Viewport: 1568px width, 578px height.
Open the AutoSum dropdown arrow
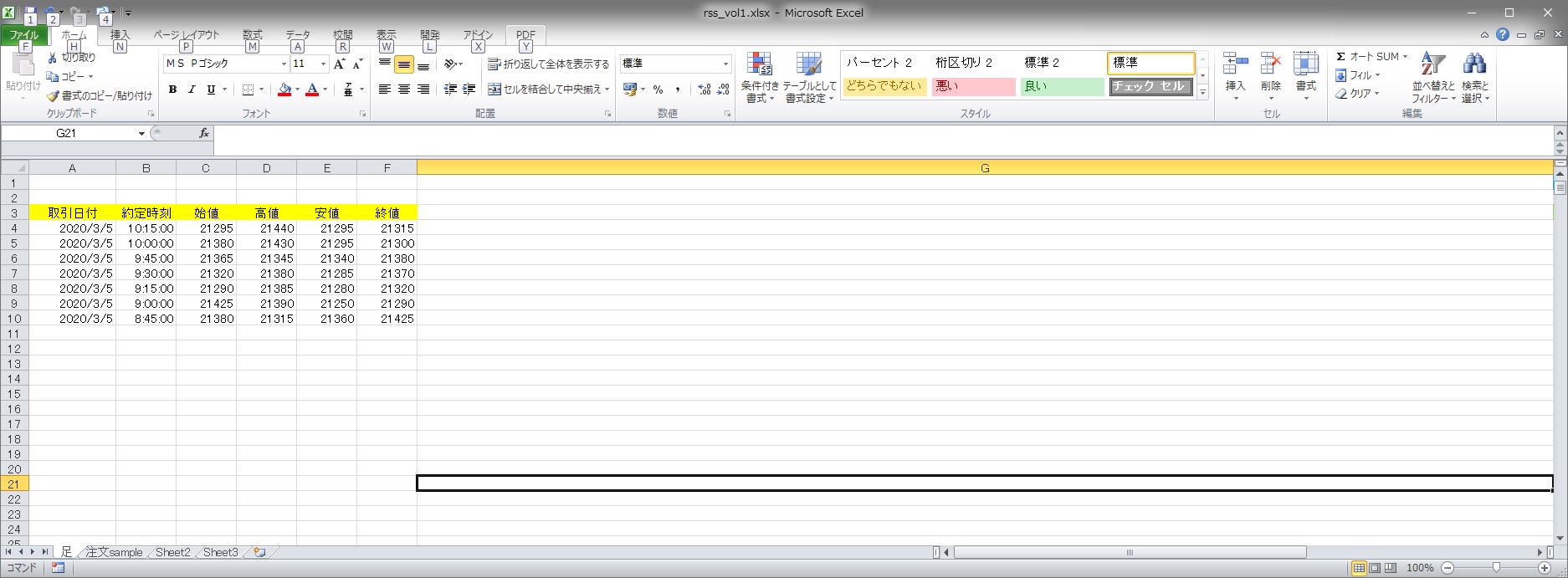(1405, 57)
